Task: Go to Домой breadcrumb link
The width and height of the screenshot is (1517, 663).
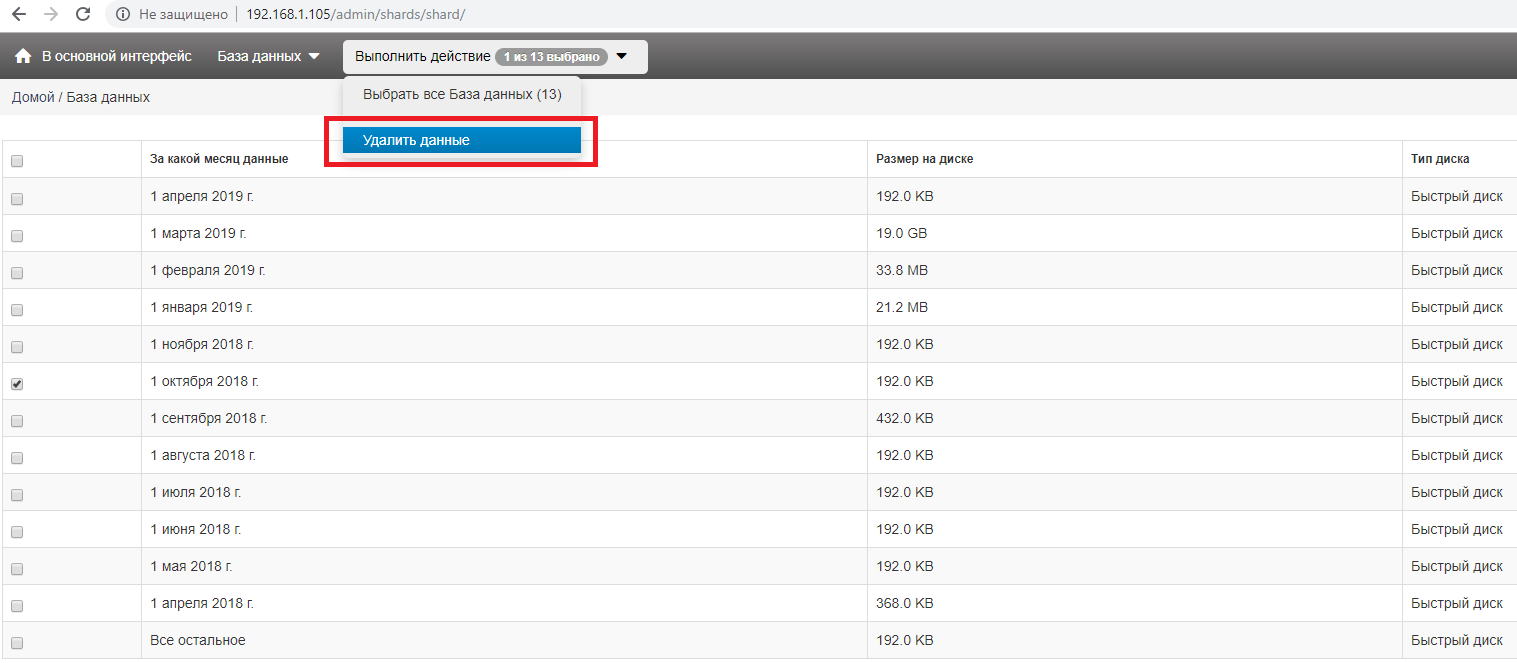Action: (32, 97)
